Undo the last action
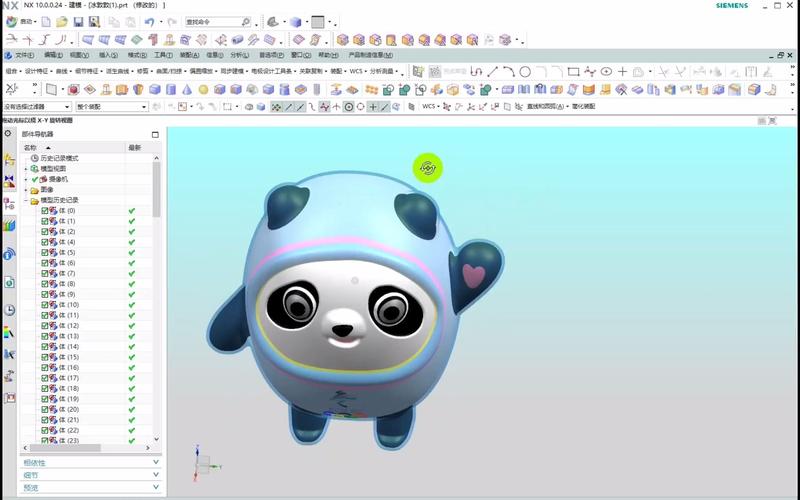The image size is (800, 500). click(149, 21)
